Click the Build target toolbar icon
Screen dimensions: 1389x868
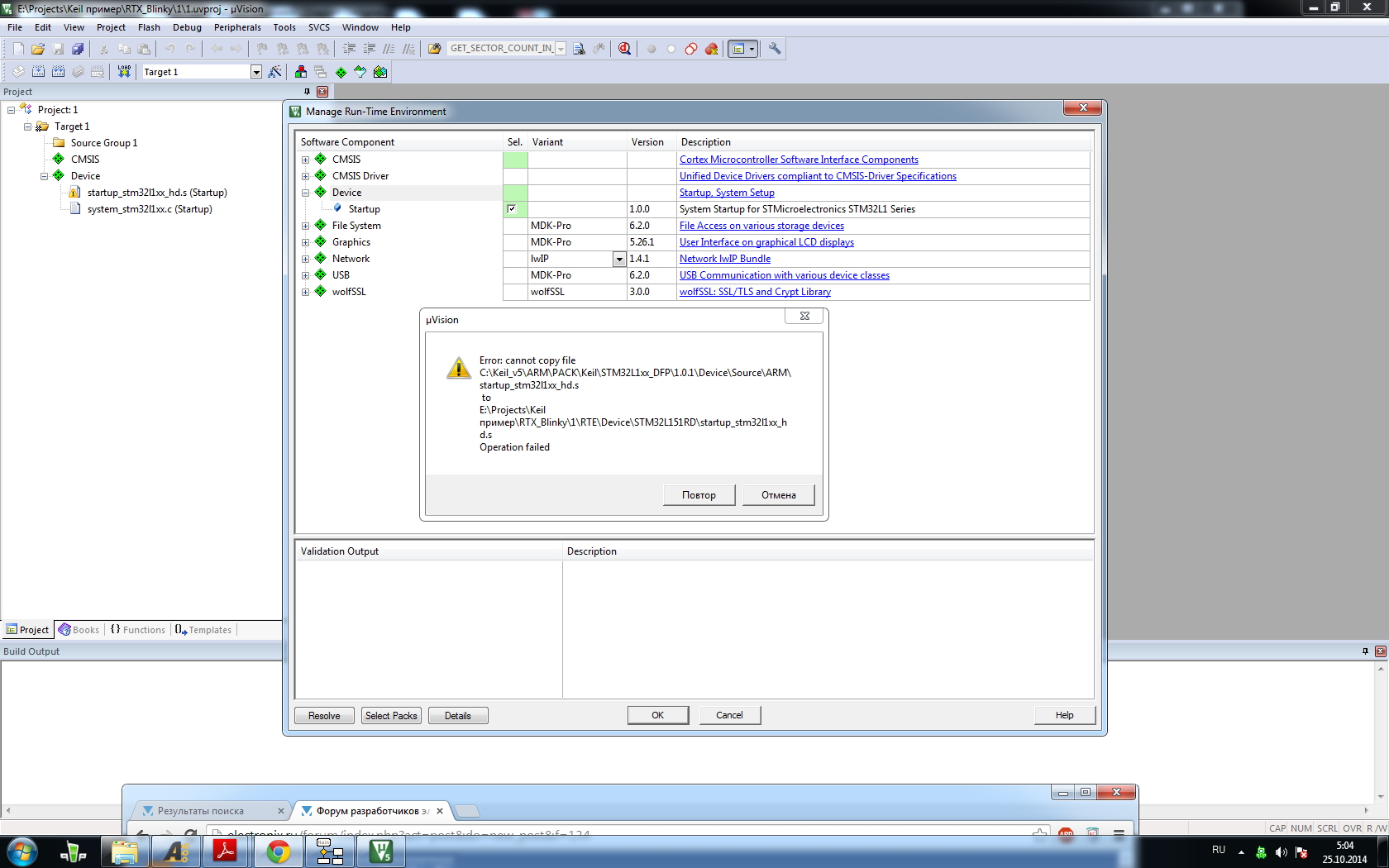38,72
